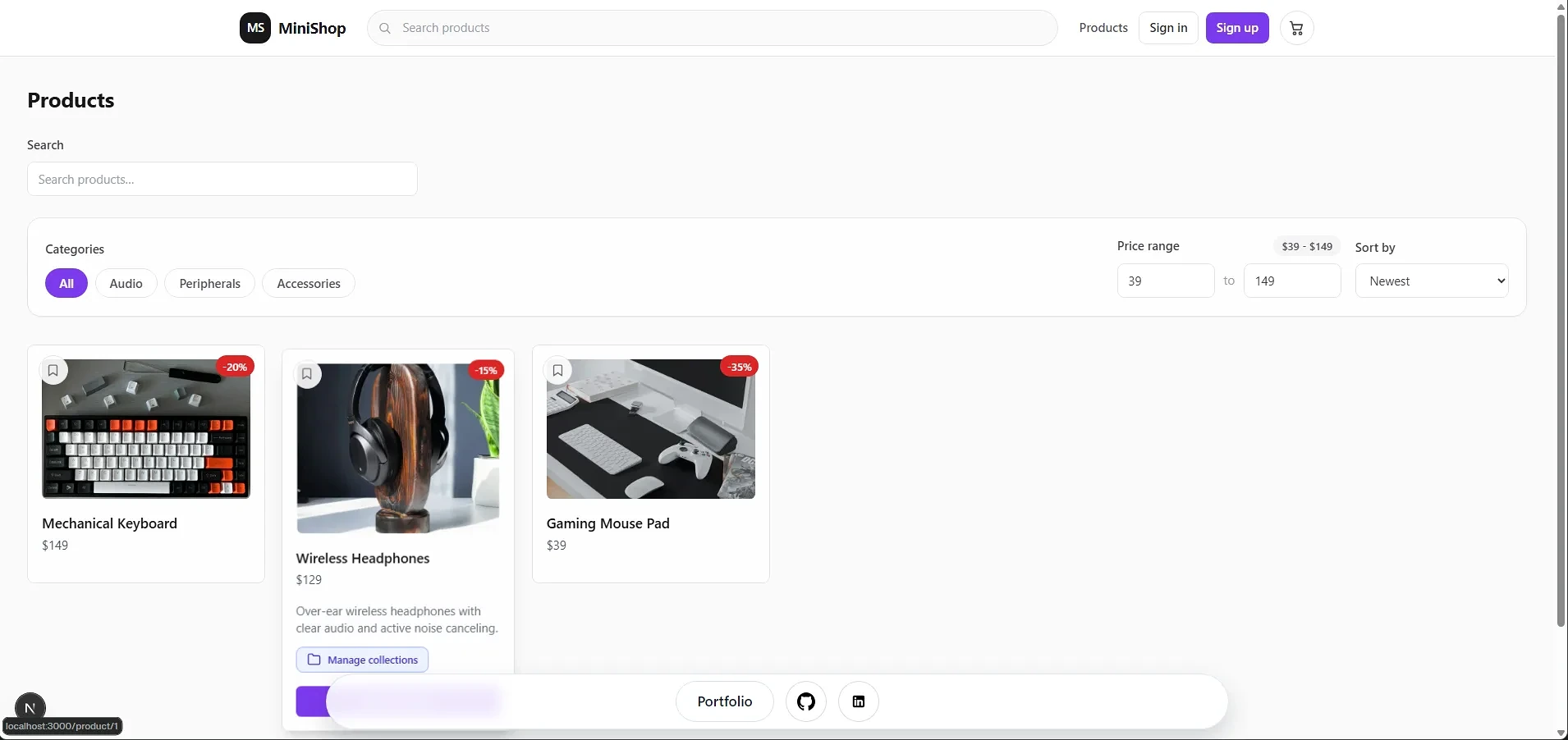Click the Wireless Headphones title
1568x740 pixels.
point(363,558)
